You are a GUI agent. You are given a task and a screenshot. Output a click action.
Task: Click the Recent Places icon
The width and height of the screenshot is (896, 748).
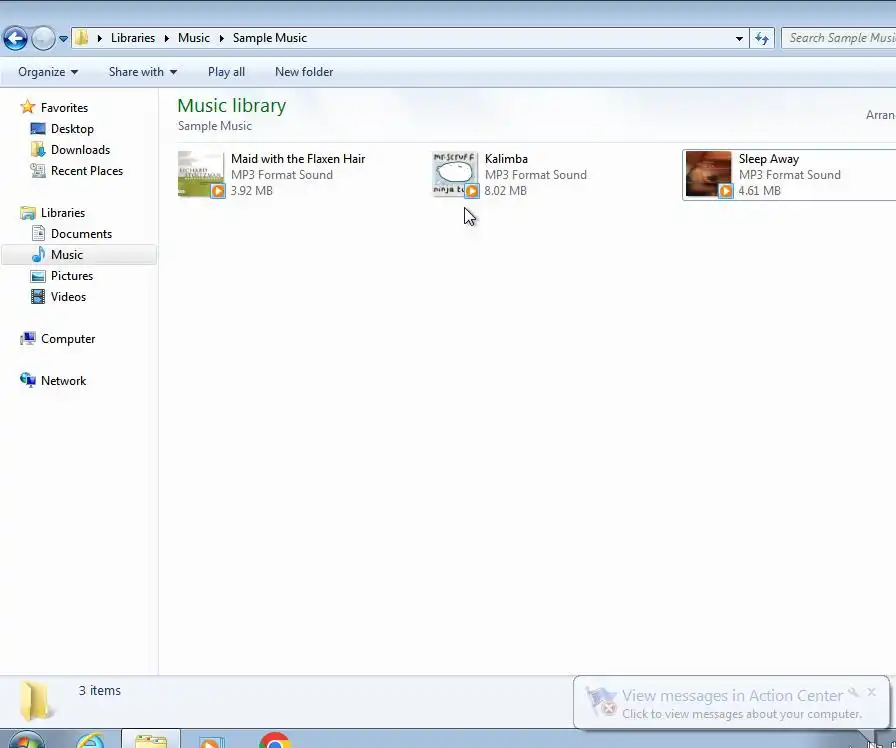pos(38,170)
